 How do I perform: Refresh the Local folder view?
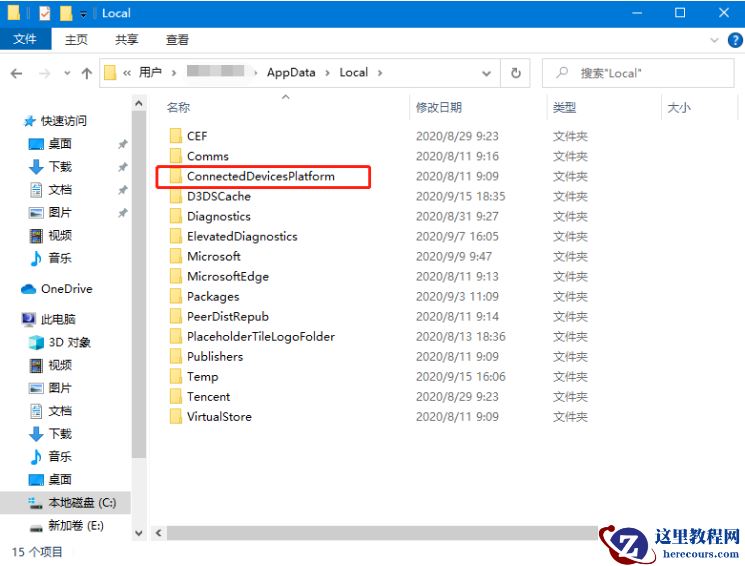[516, 73]
